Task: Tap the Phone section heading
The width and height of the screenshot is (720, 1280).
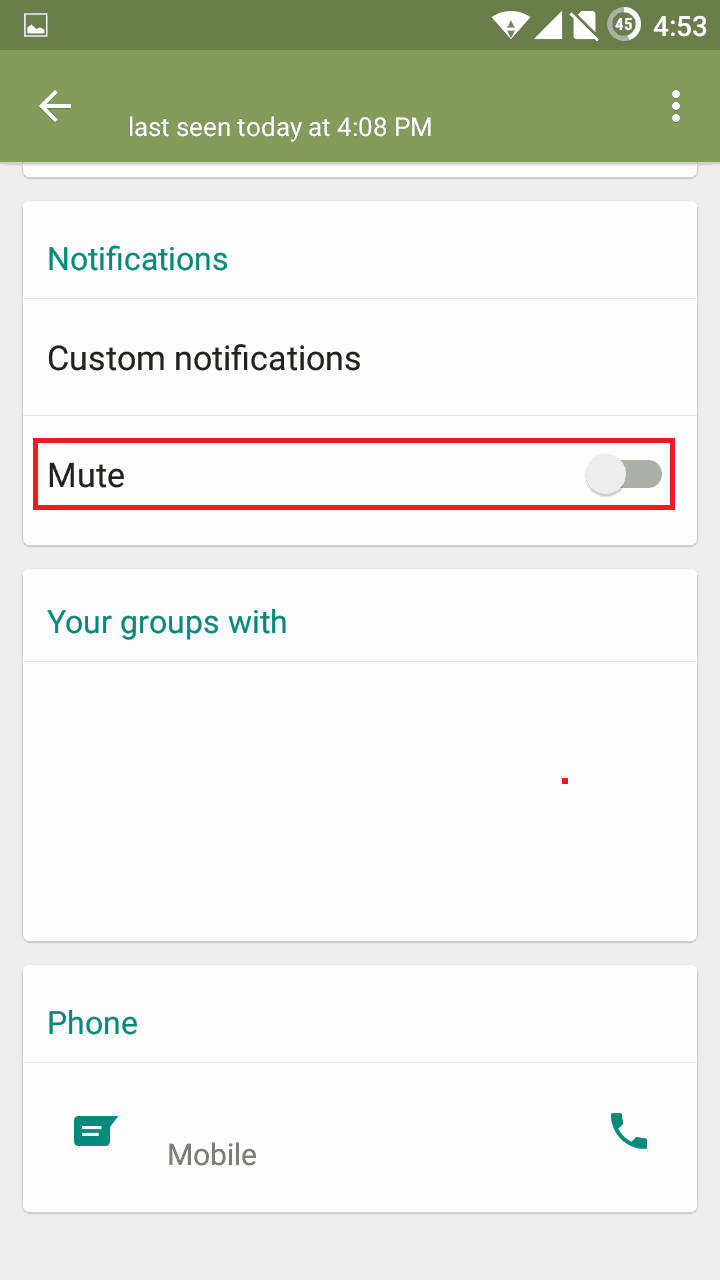Action: pyautogui.click(x=93, y=1023)
